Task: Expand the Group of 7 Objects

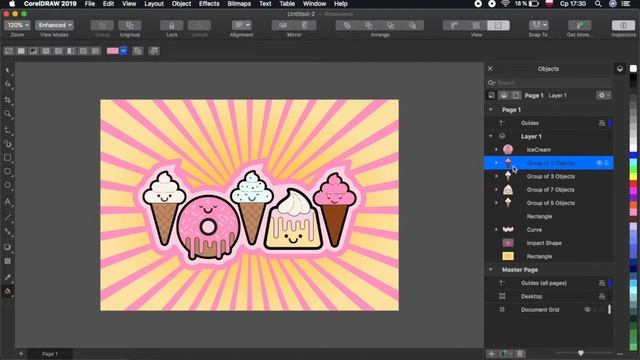Action: 496,190
